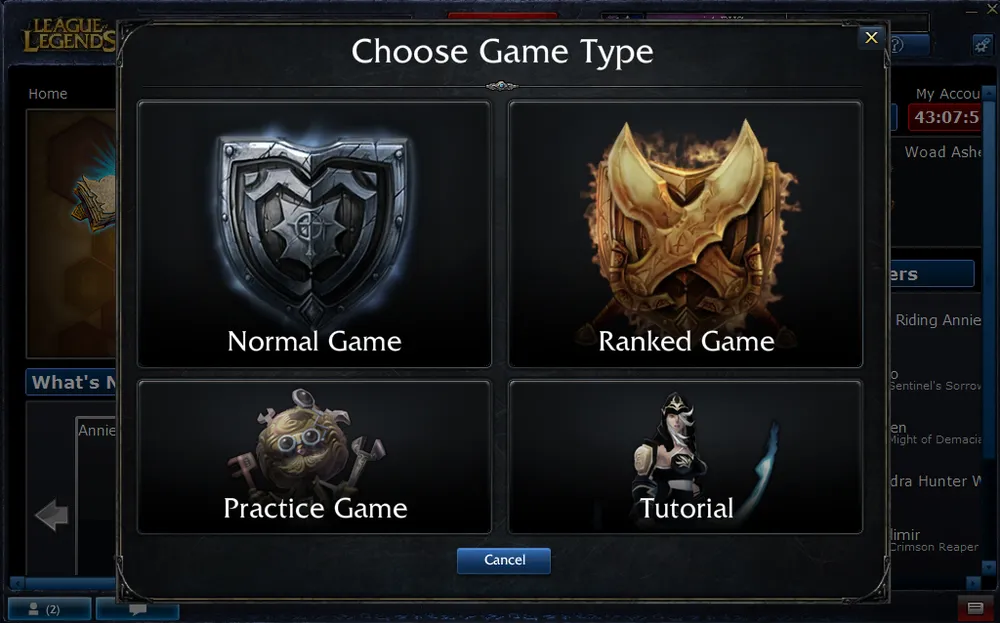
Task: Go to the Home tab
Action: [x=48, y=94]
